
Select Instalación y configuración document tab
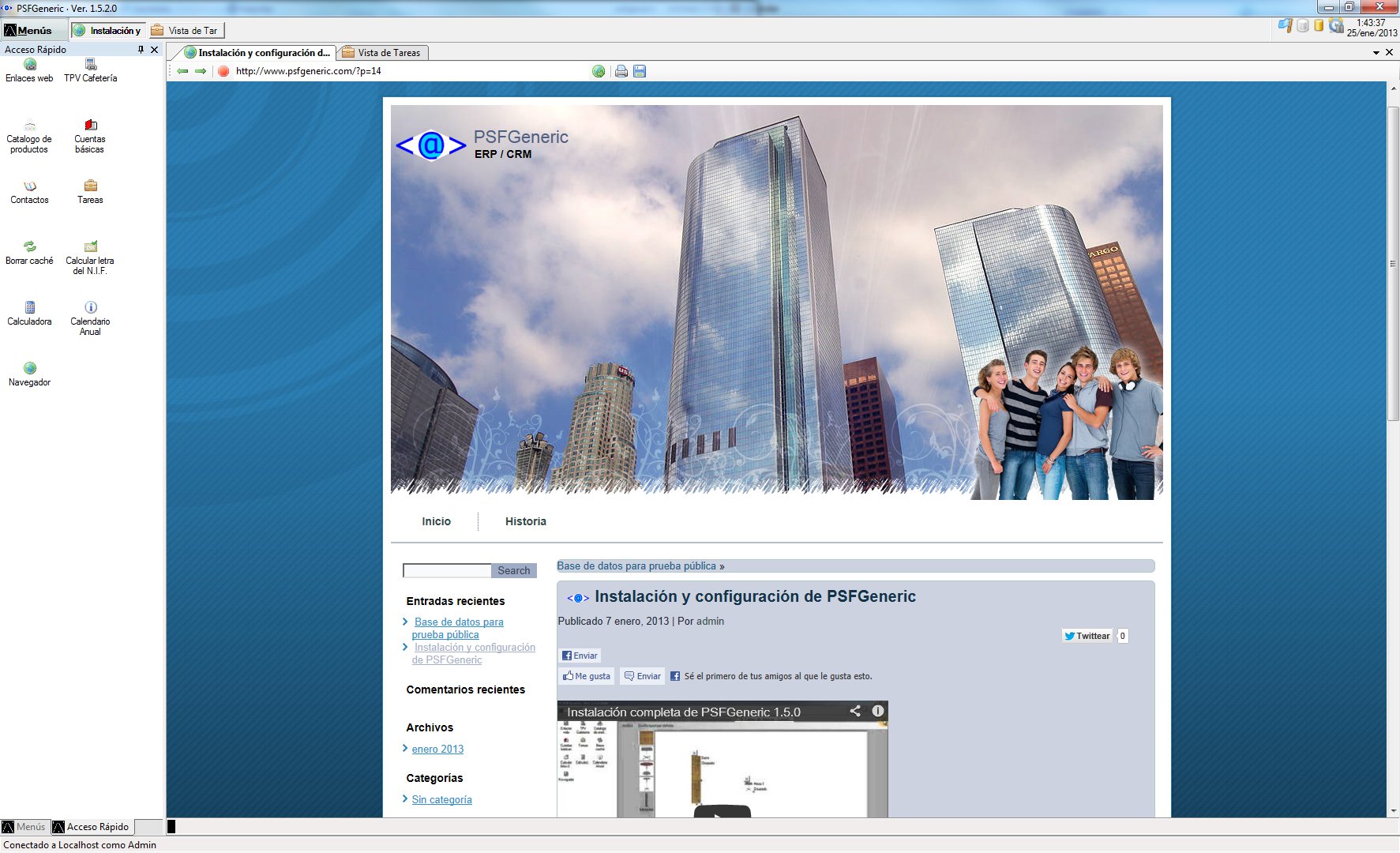point(257,53)
